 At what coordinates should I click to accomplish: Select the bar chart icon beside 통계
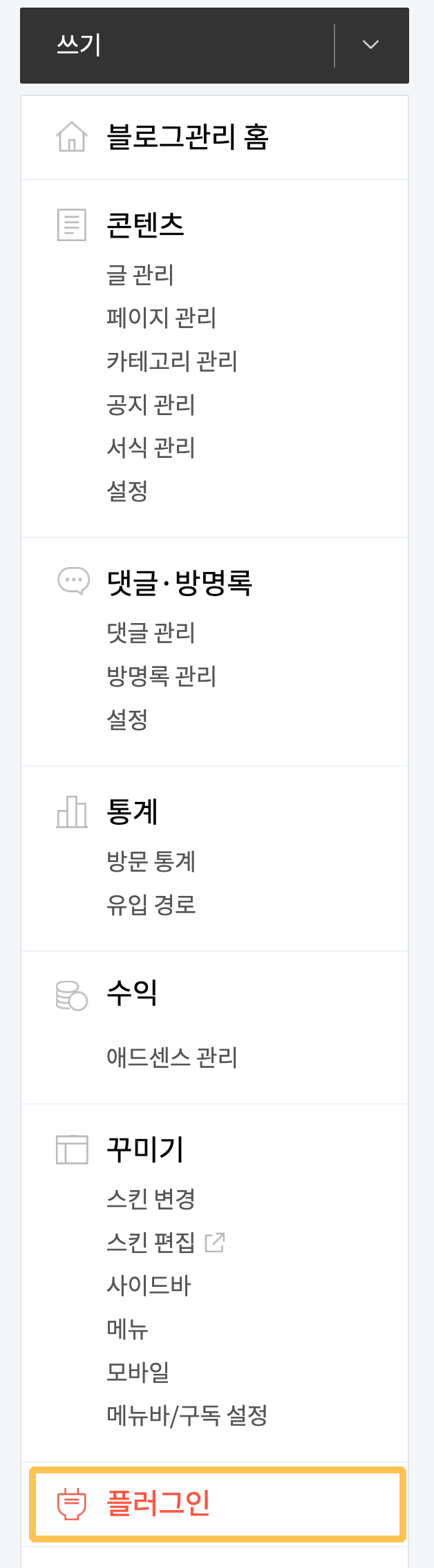click(71, 812)
